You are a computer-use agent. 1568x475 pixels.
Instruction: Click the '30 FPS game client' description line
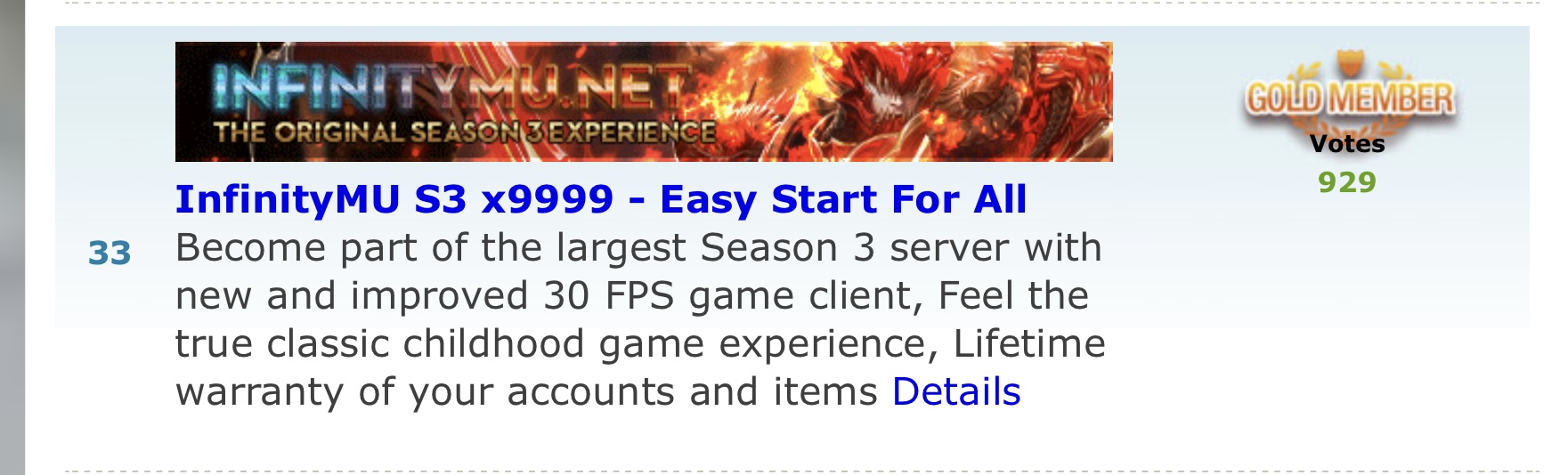point(632,295)
